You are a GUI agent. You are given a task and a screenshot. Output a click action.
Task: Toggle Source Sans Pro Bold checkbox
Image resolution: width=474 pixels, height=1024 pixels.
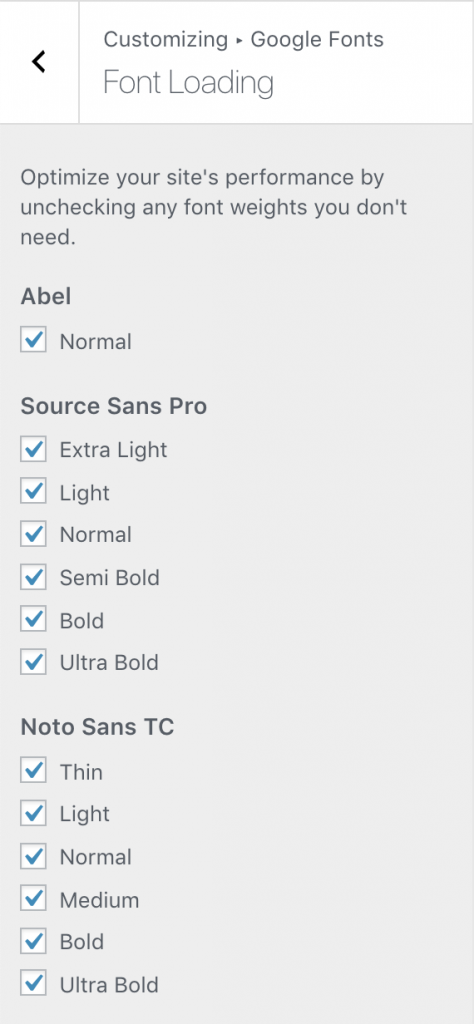33,620
